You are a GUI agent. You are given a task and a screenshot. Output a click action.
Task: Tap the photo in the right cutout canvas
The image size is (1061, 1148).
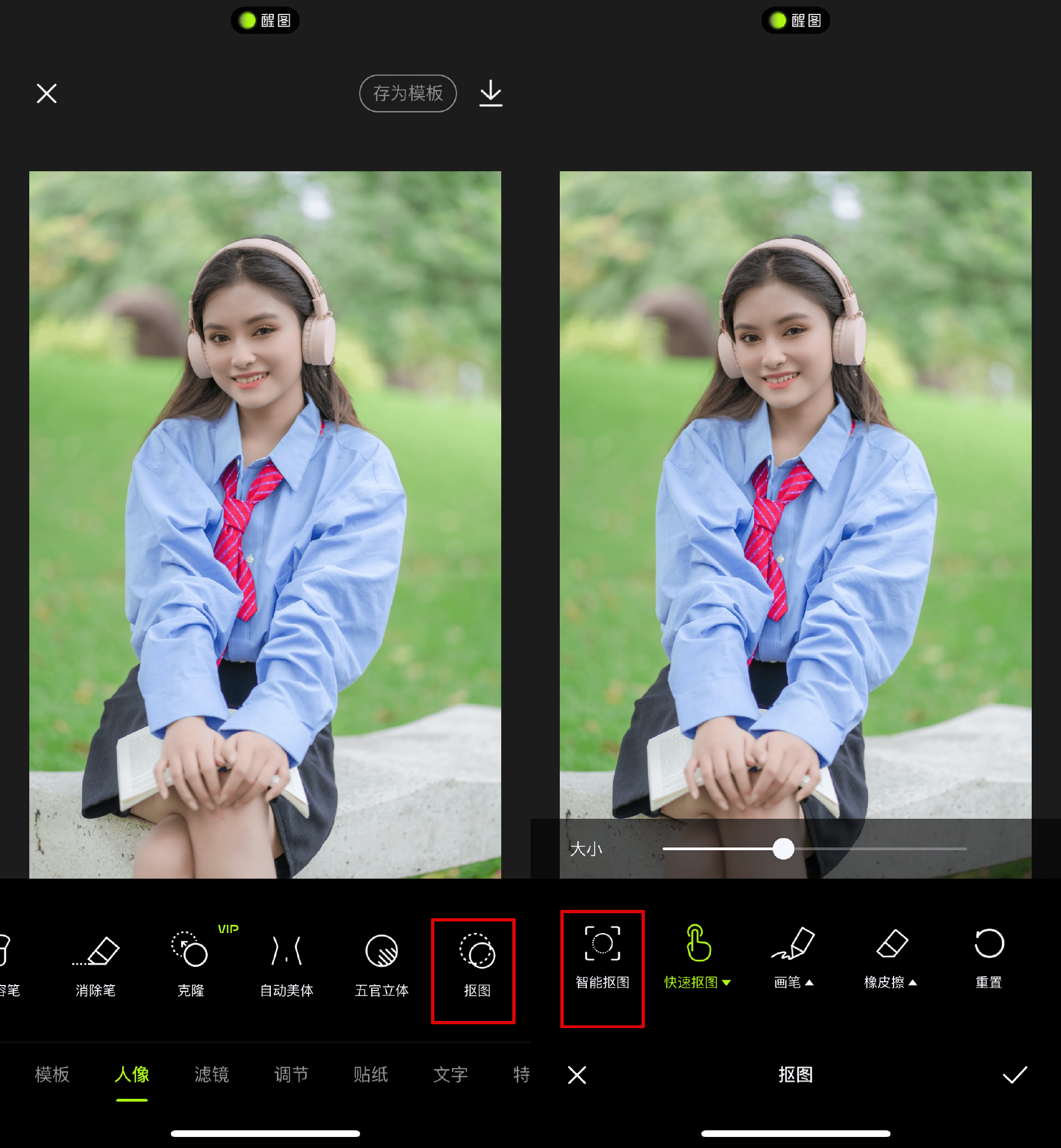click(795, 525)
